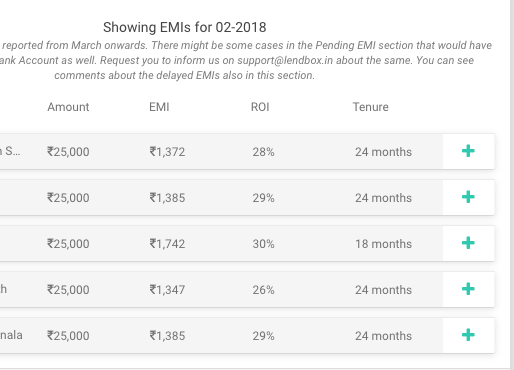514x370 pixels.
Task: Click the ₹1,372 EMI amount
Action: click(x=167, y=152)
